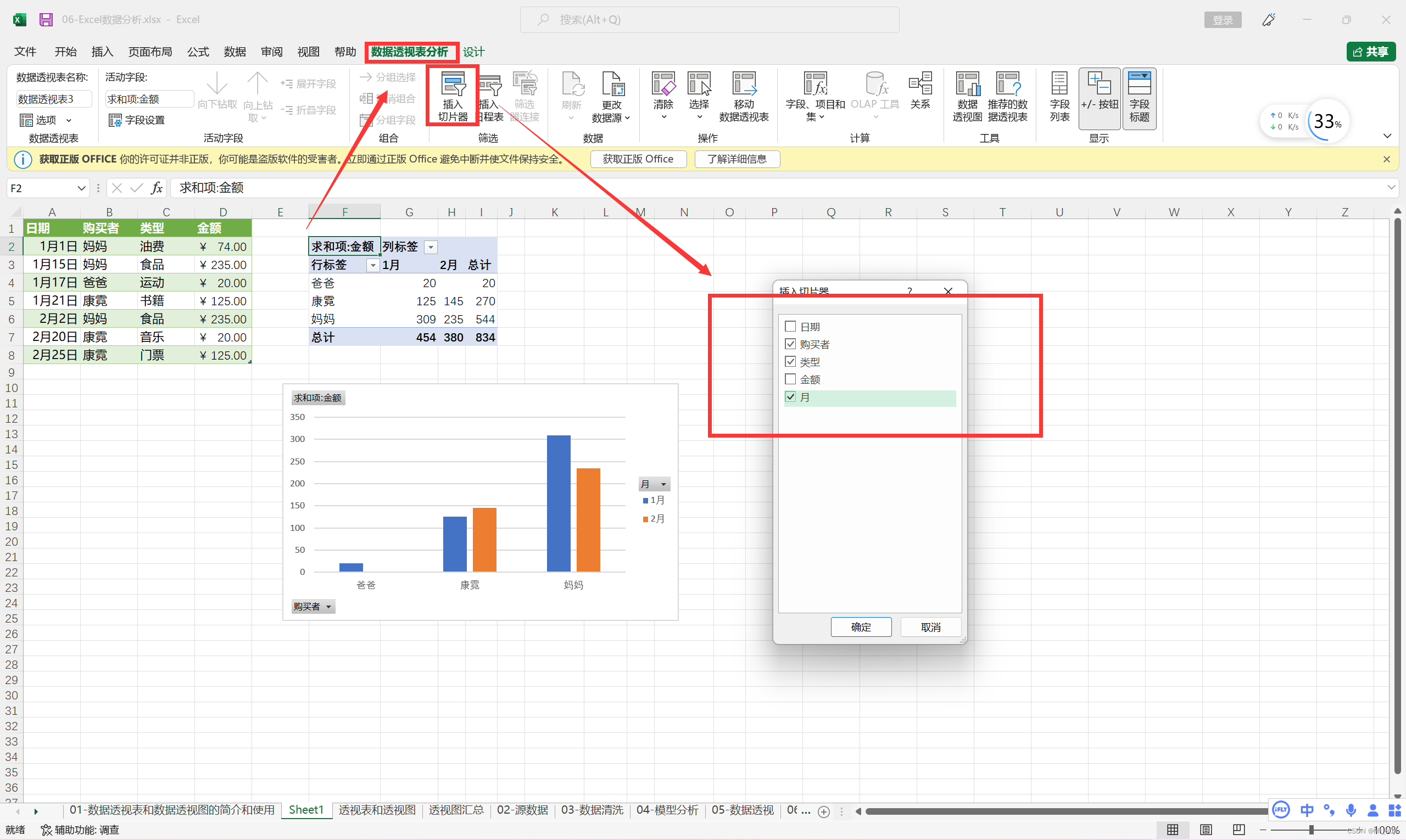Enable the 金额 checkbox

pyautogui.click(x=790, y=379)
